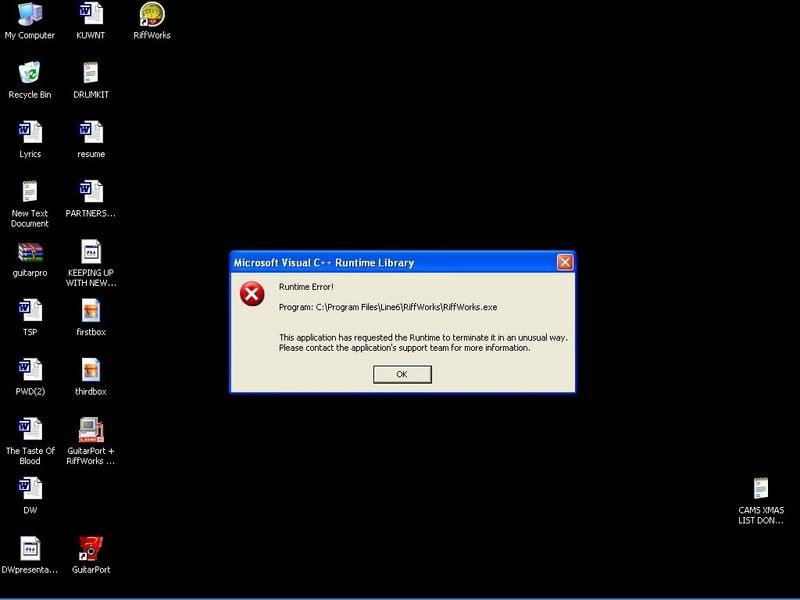
Task: Select the KEEPING UP WITH NEW file icon
Action: [x=91, y=251]
